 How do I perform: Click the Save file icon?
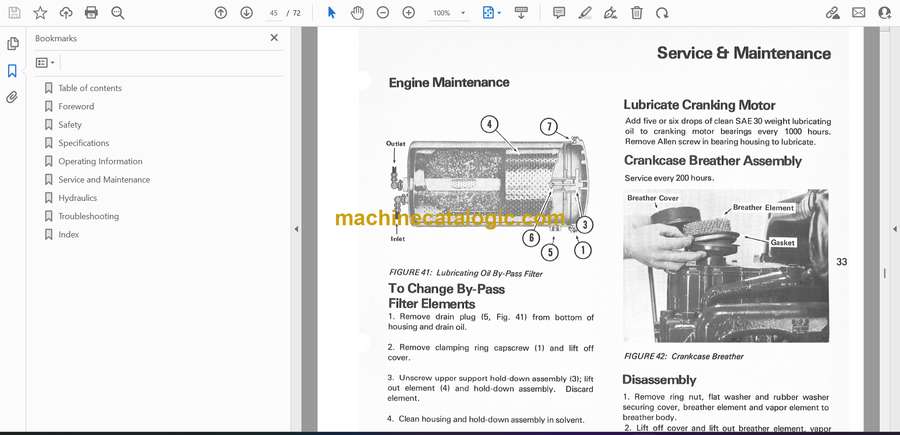point(14,13)
